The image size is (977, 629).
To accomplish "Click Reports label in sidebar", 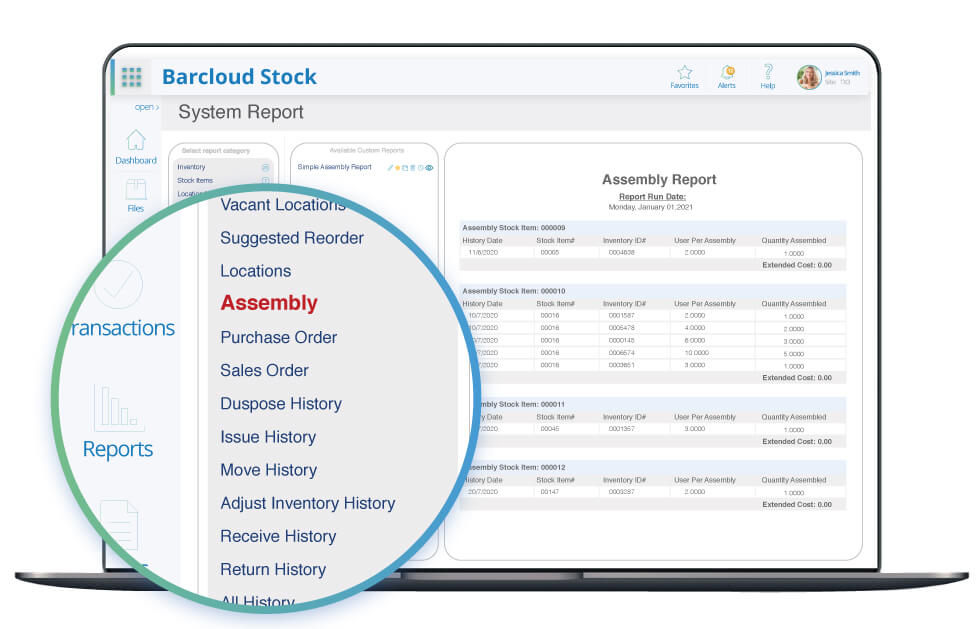I will pyautogui.click(x=118, y=449).
